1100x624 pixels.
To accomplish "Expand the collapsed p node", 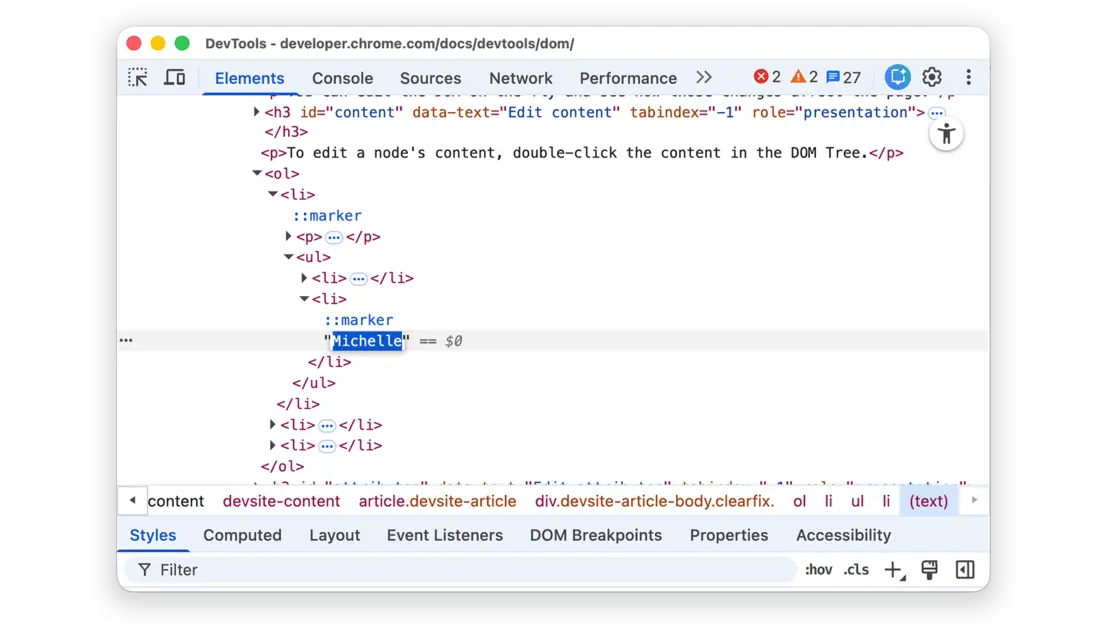I will (288, 236).
